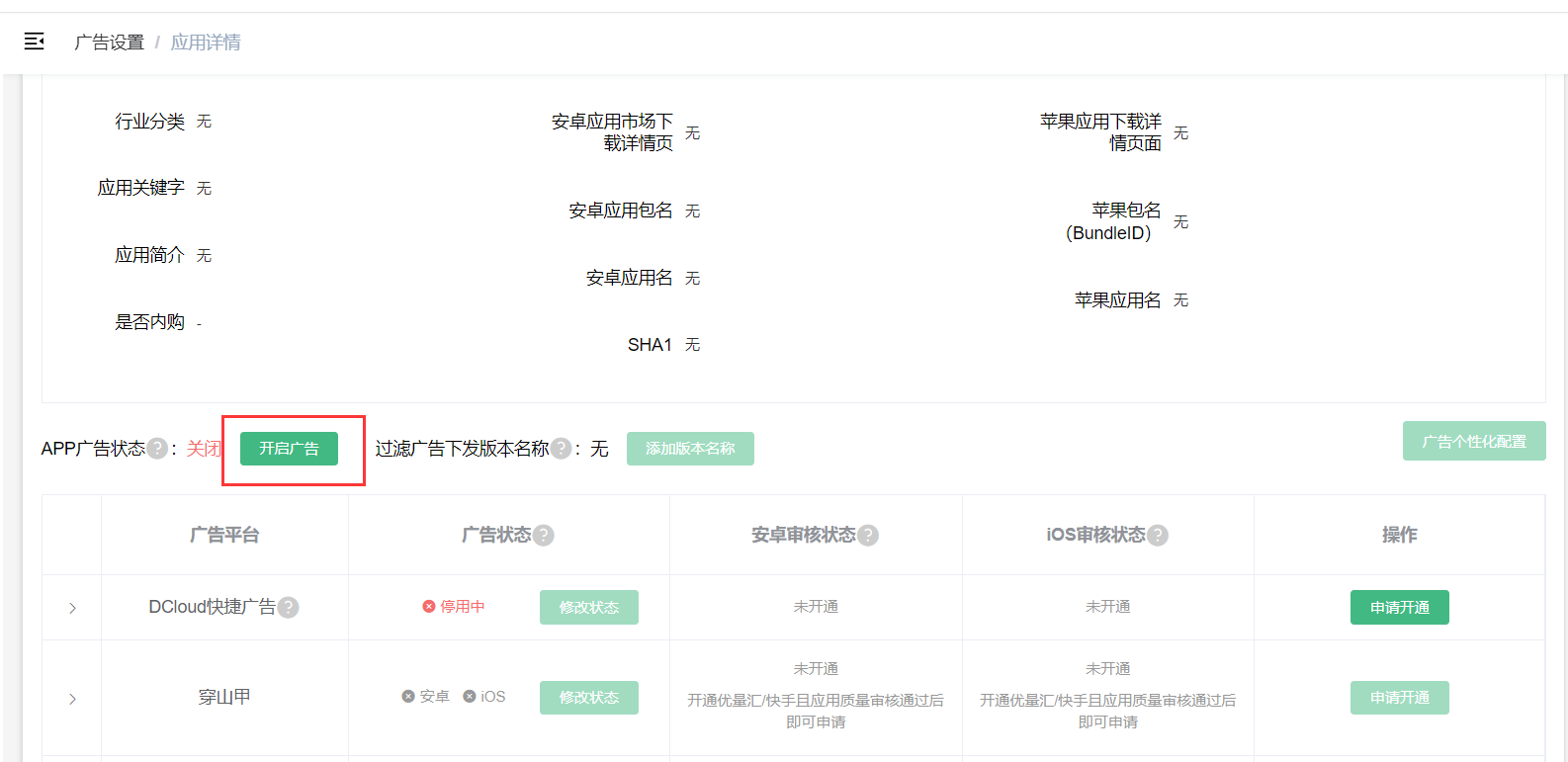Image resolution: width=1568 pixels, height=762 pixels.
Task: Open help icon in iOS审核状态 column header
Action: (1158, 535)
